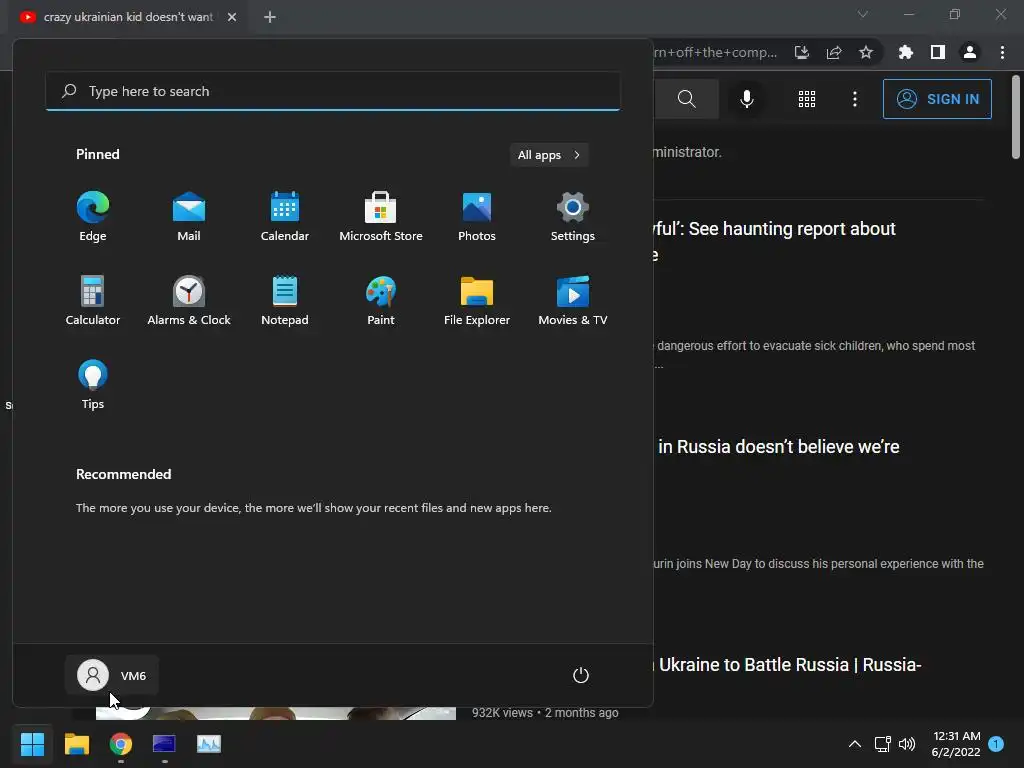
Task: Click the Chrome address bar URL text
Action: tap(716, 52)
